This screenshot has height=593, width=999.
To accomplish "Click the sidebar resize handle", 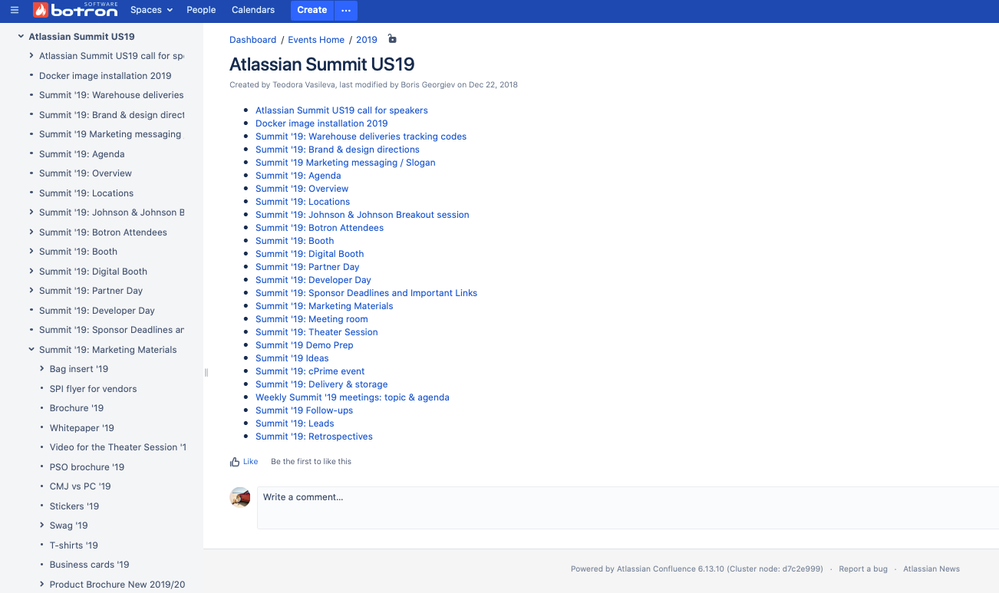I will tap(206, 373).
